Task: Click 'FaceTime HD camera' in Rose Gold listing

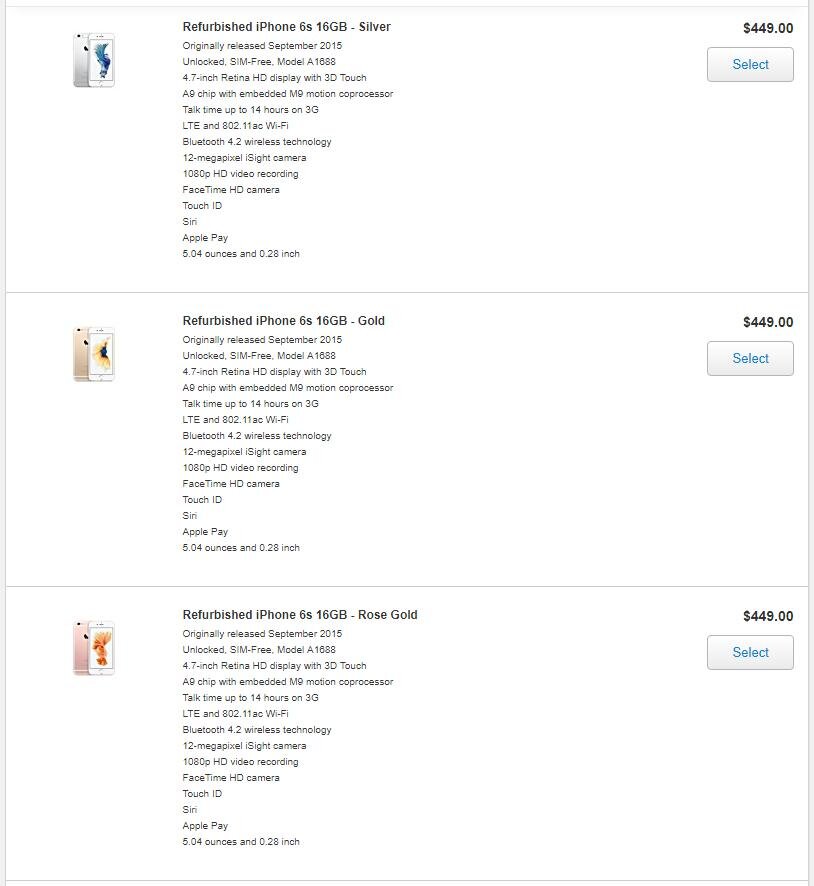Action: tap(231, 778)
